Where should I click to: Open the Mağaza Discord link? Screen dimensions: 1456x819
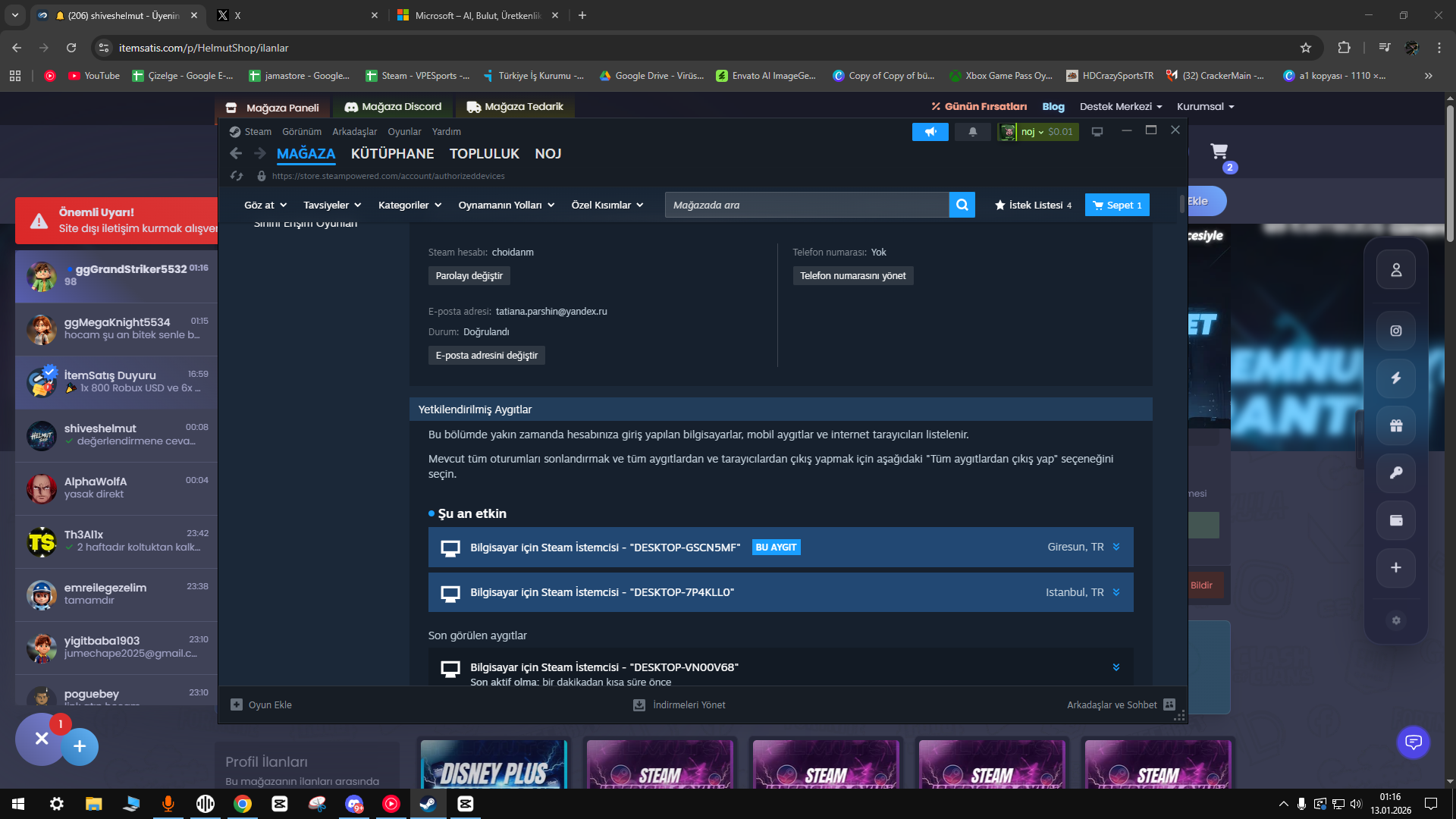pyautogui.click(x=393, y=107)
